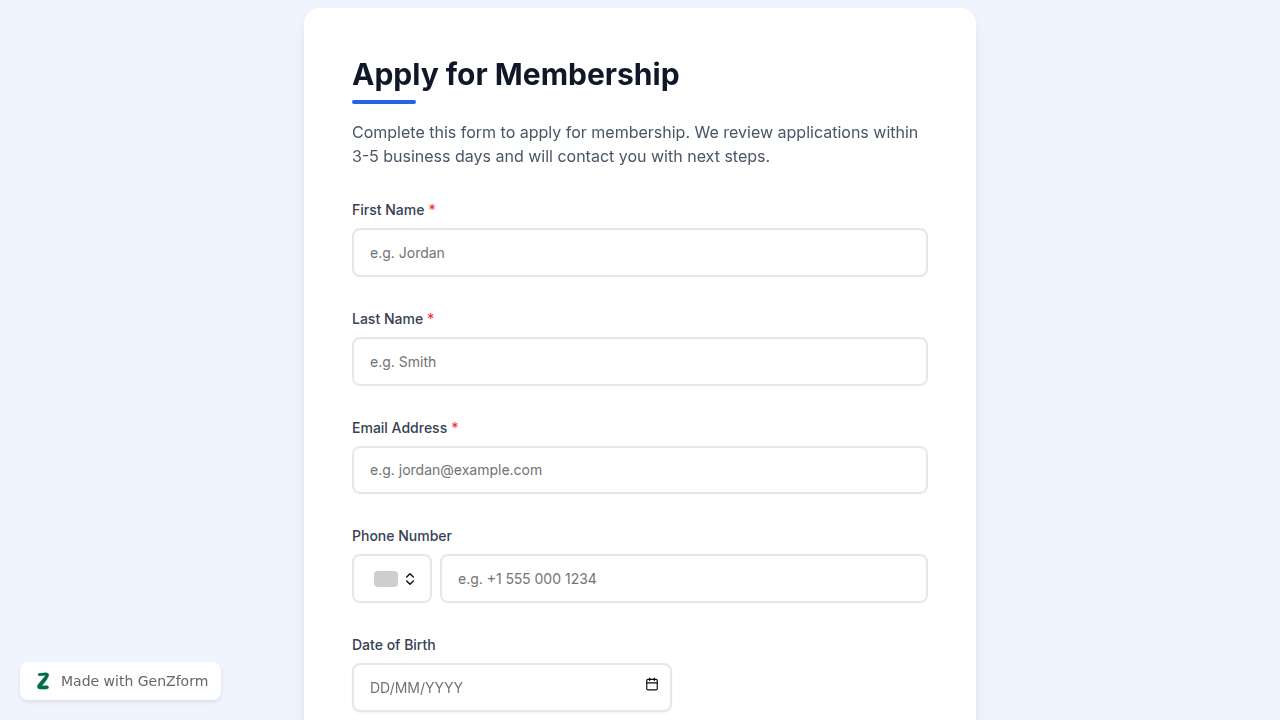Viewport: 1280px width, 720px height.
Task: Click the red asterisk next to Last Name
Action: 430,318
